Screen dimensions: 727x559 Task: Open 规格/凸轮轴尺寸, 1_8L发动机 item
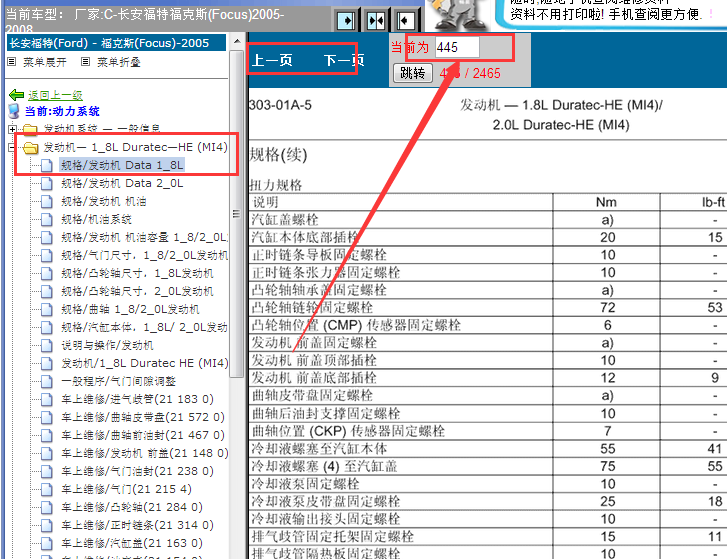point(137,273)
